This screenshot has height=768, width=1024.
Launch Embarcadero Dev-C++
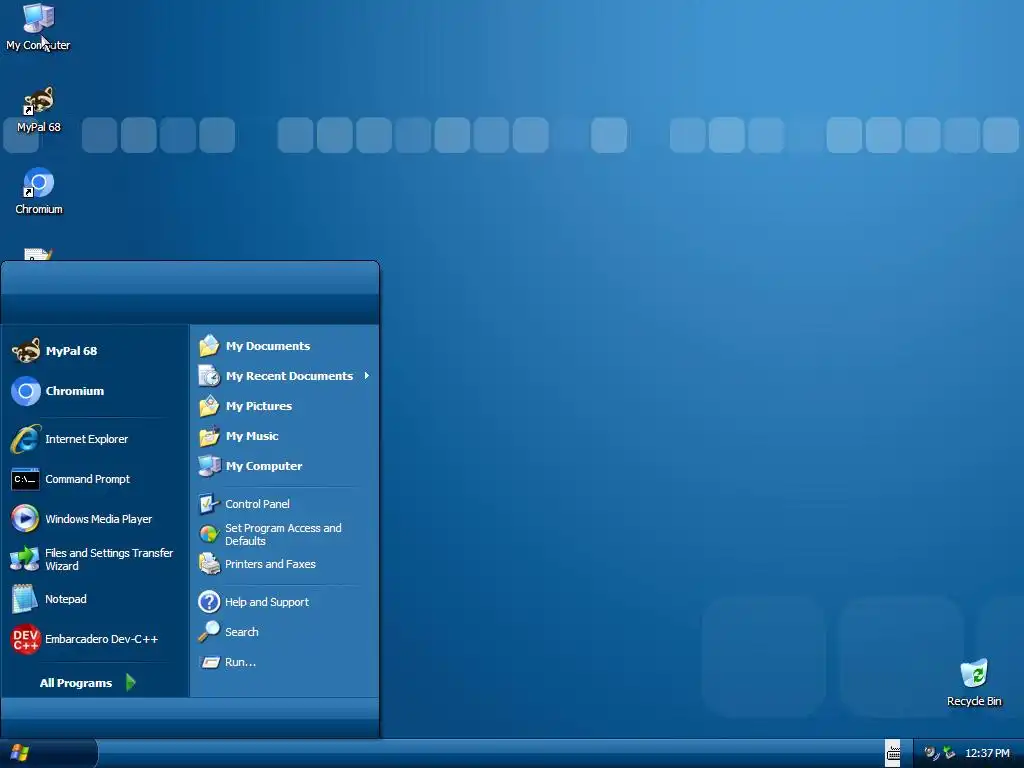[95, 639]
